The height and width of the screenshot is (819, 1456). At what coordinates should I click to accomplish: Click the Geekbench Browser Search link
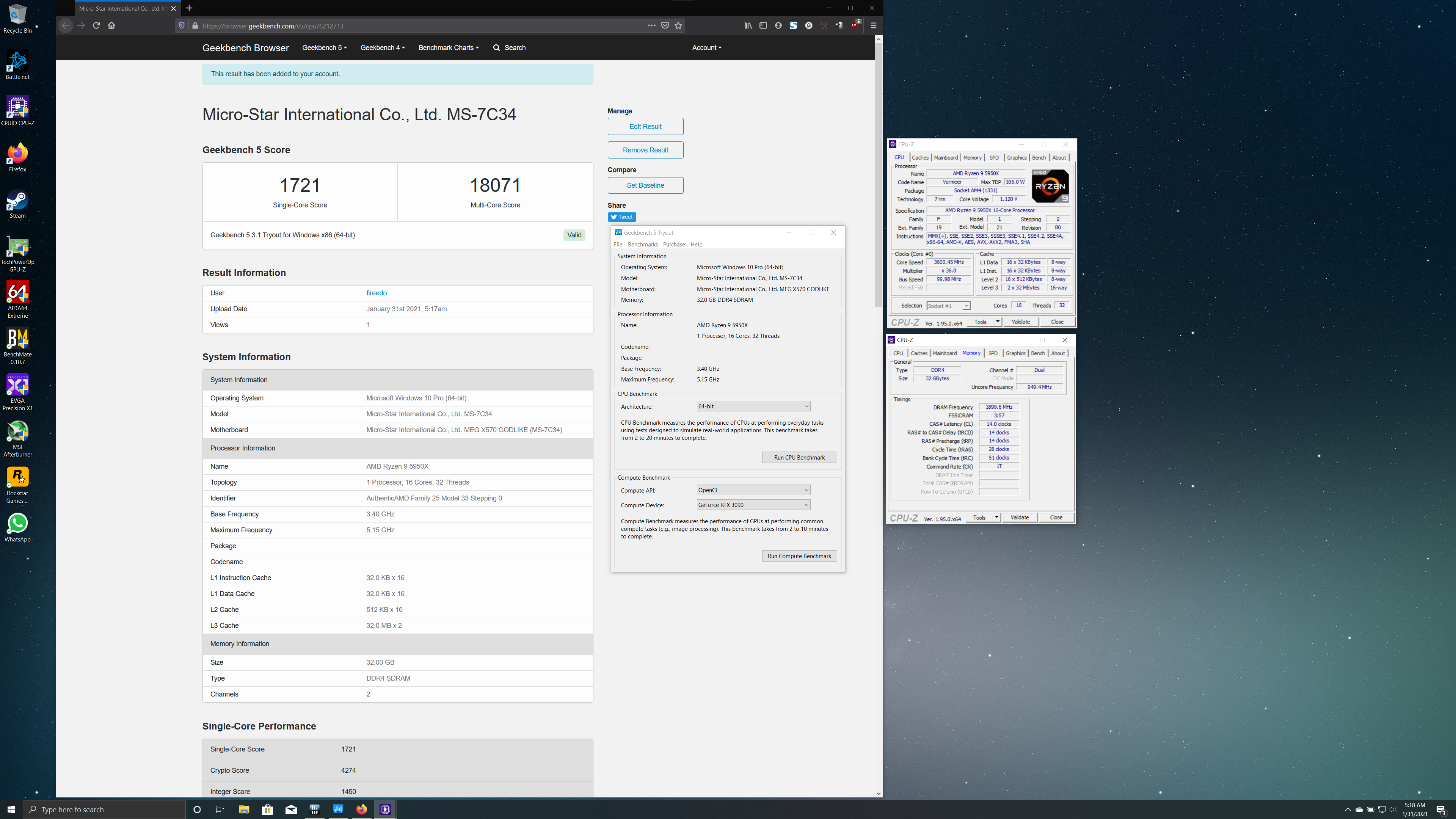point(509,47)
